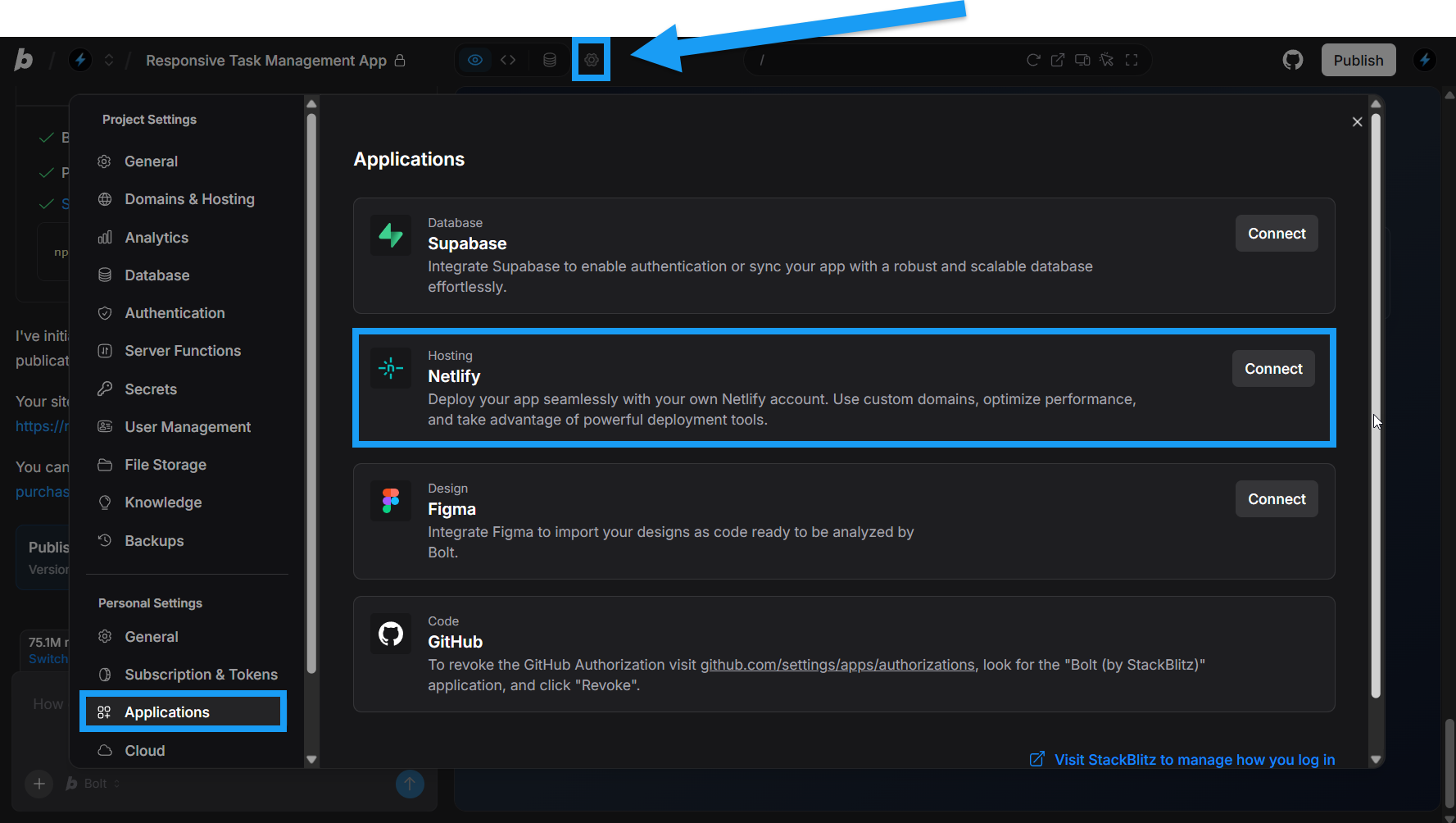1456x823 pixels.
Task: Click the Supabase logo icon
Action: tap(391, 235)
